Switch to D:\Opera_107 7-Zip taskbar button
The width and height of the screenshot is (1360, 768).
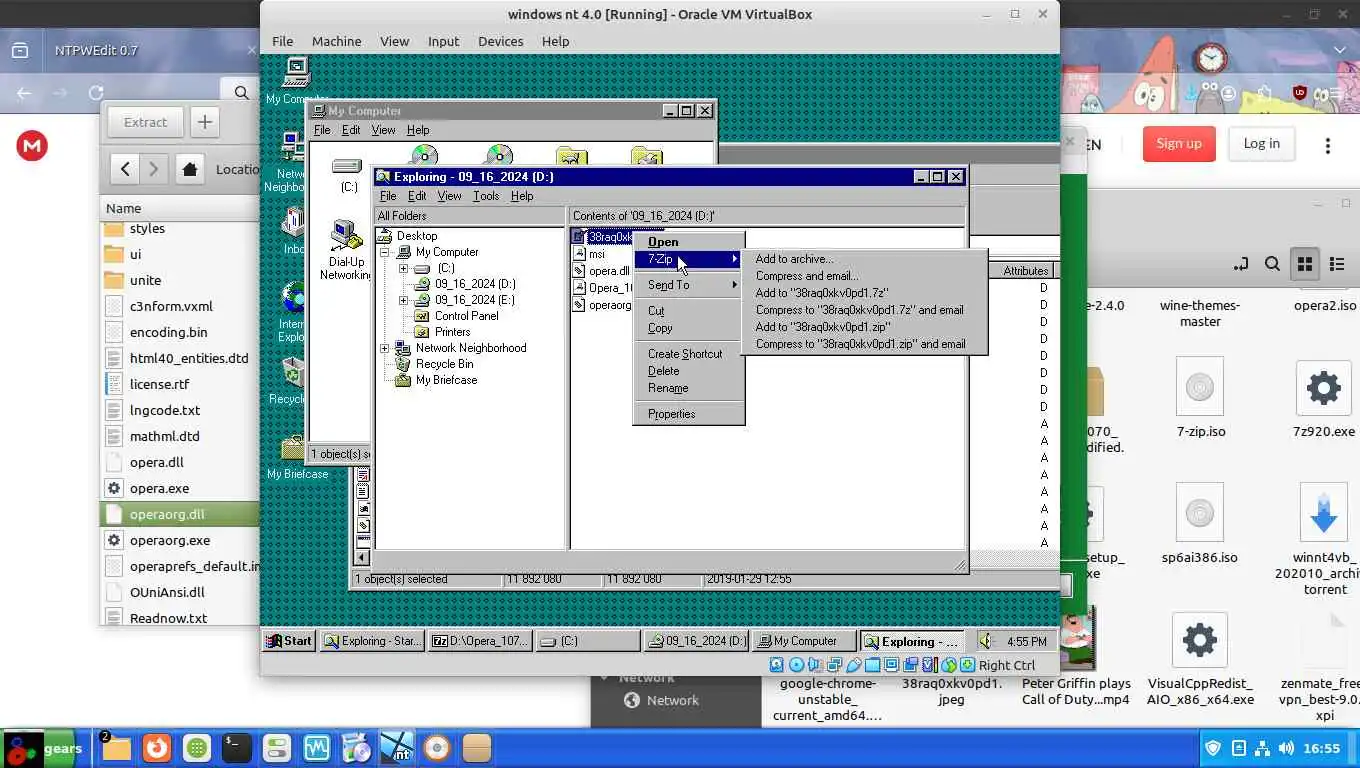[x=479, y=641]
